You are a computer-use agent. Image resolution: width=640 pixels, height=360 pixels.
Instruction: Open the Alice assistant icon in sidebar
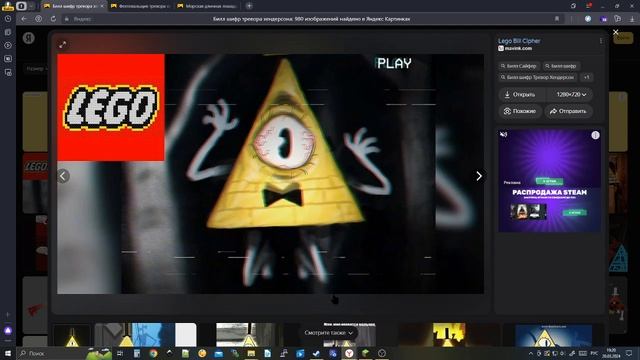point(8,330)
